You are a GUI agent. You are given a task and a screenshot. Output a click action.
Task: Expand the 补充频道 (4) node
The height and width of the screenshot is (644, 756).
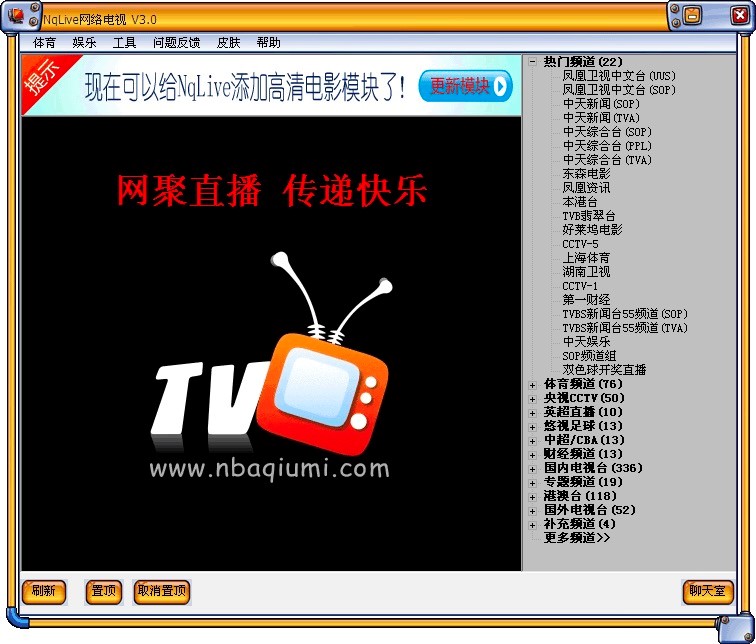point(532,524)
